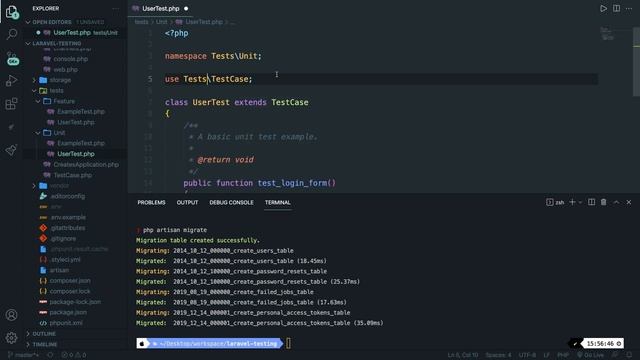Open the Run and Debug view
Viewport: 640px width, 360px height.
point(12,80)
